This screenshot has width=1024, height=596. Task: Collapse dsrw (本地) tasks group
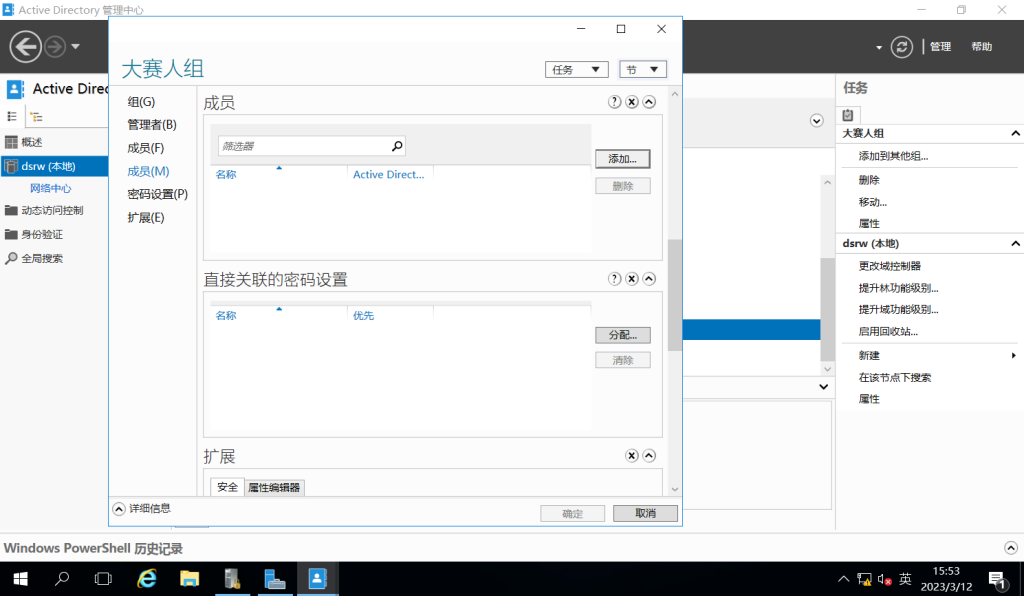point(1016,243)
